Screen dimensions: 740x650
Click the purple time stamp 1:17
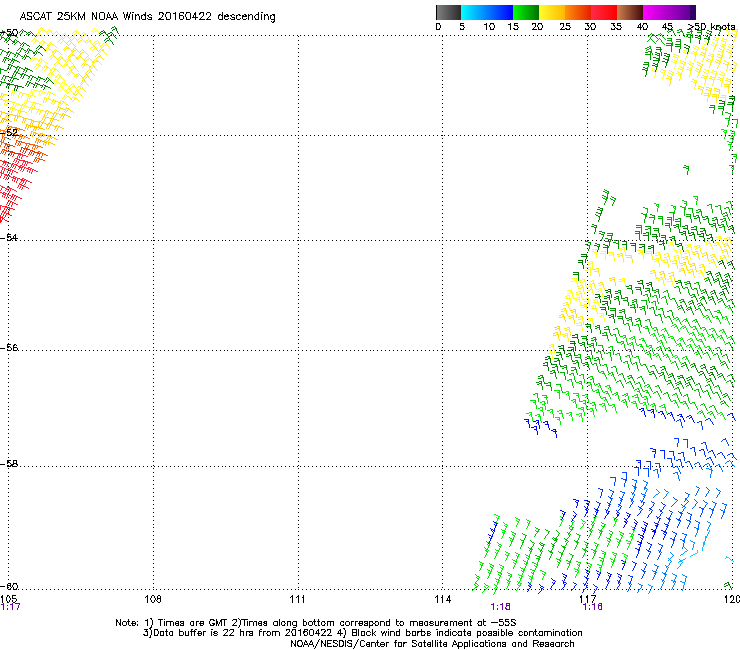(10, 607)
